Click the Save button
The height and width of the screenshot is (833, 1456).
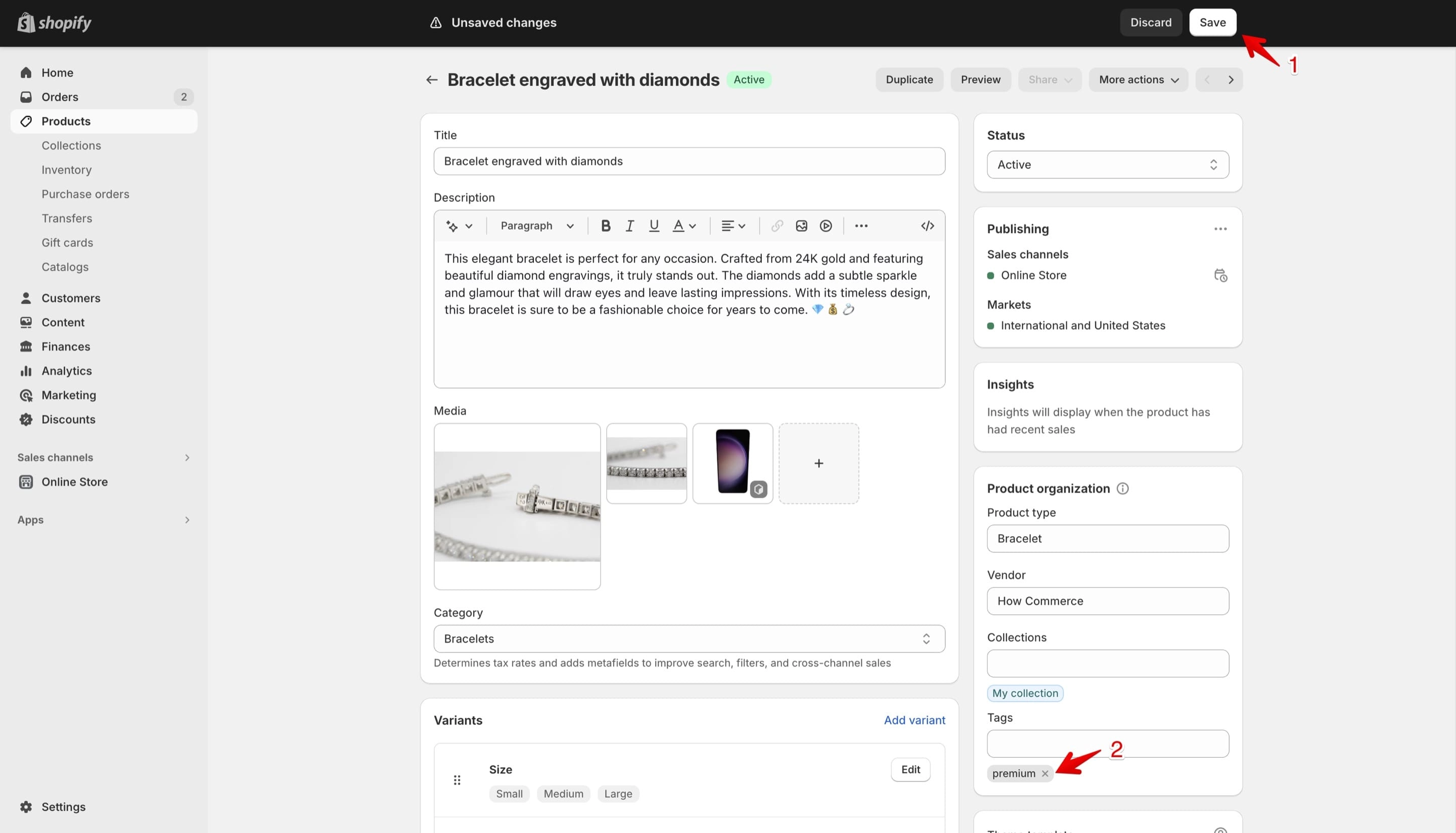(1212, 22)
